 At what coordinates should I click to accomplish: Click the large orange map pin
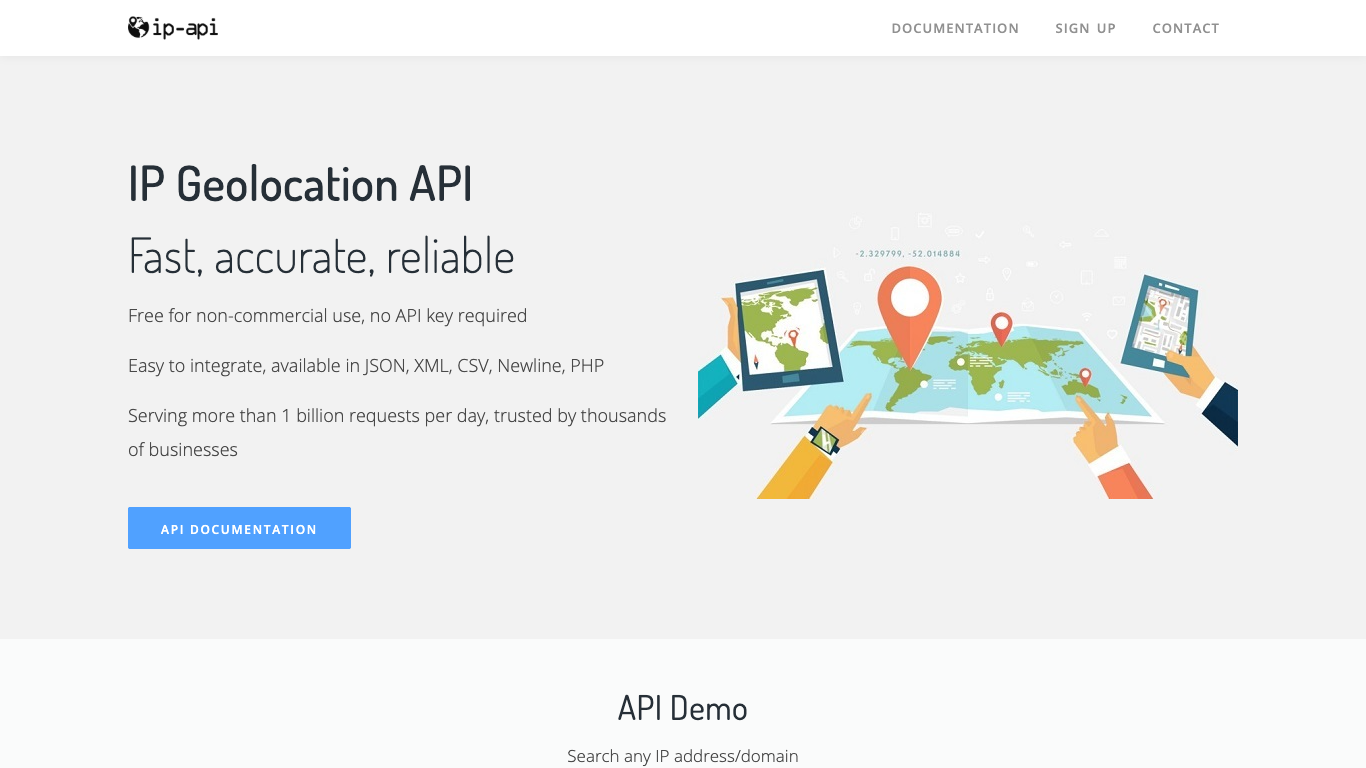point(909,305)
